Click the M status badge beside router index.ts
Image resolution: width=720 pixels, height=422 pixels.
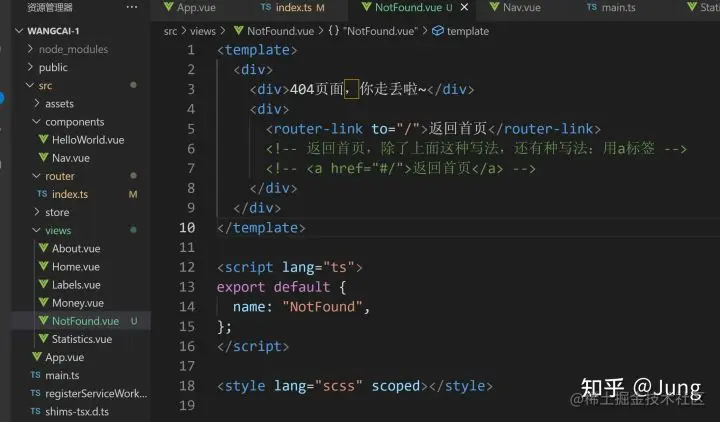coord(133,194)
